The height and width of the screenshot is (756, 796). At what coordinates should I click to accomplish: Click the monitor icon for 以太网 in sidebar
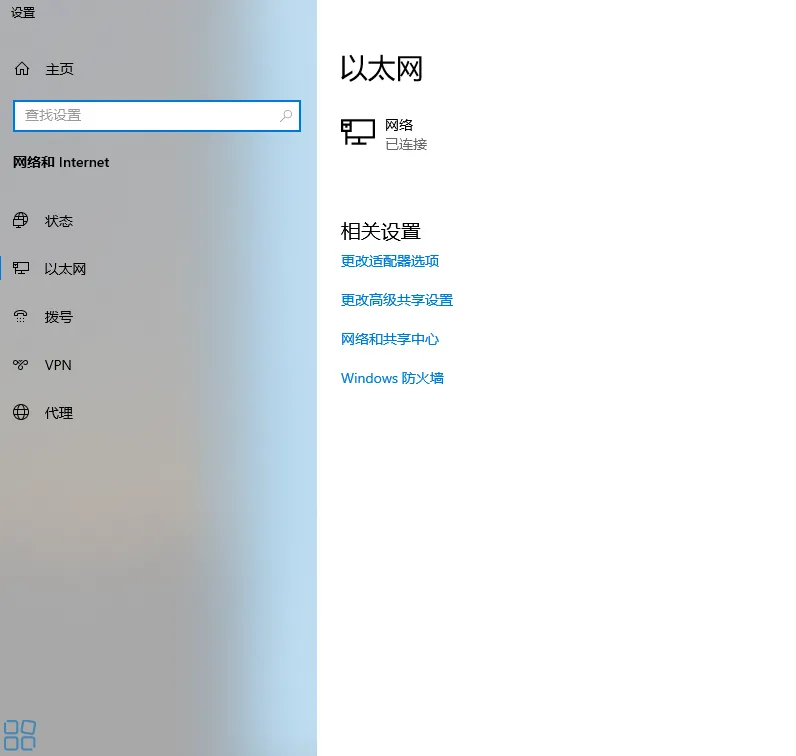point(21,268)
